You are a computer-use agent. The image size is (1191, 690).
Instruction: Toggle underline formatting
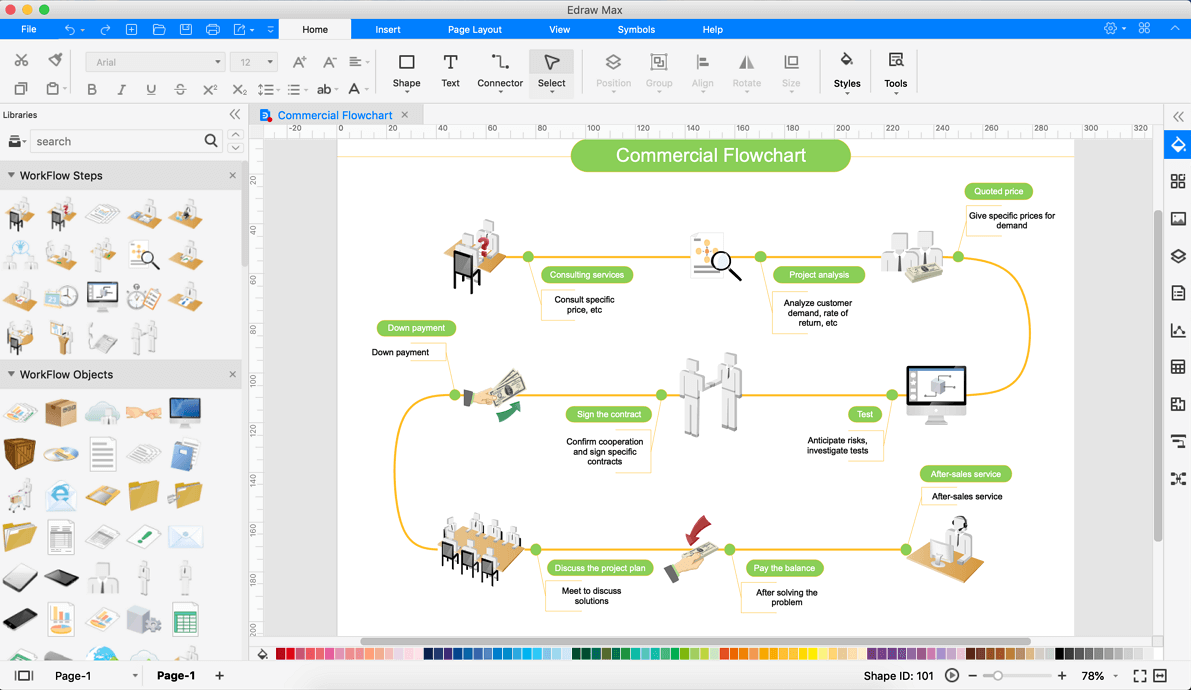149,89
